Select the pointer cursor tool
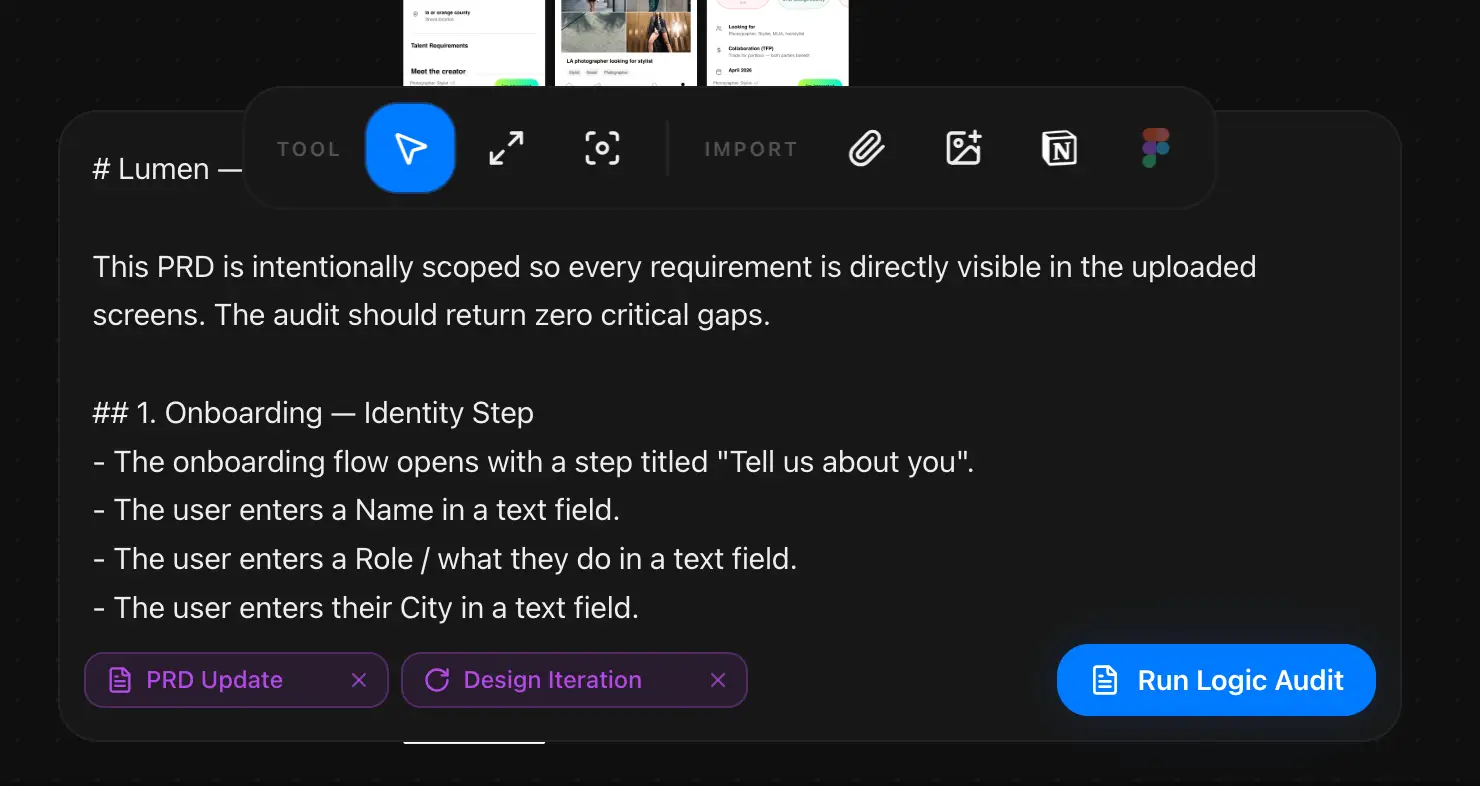Image resolution: width=1480 pixels, height=786 pixels. (x=410, y=148)
